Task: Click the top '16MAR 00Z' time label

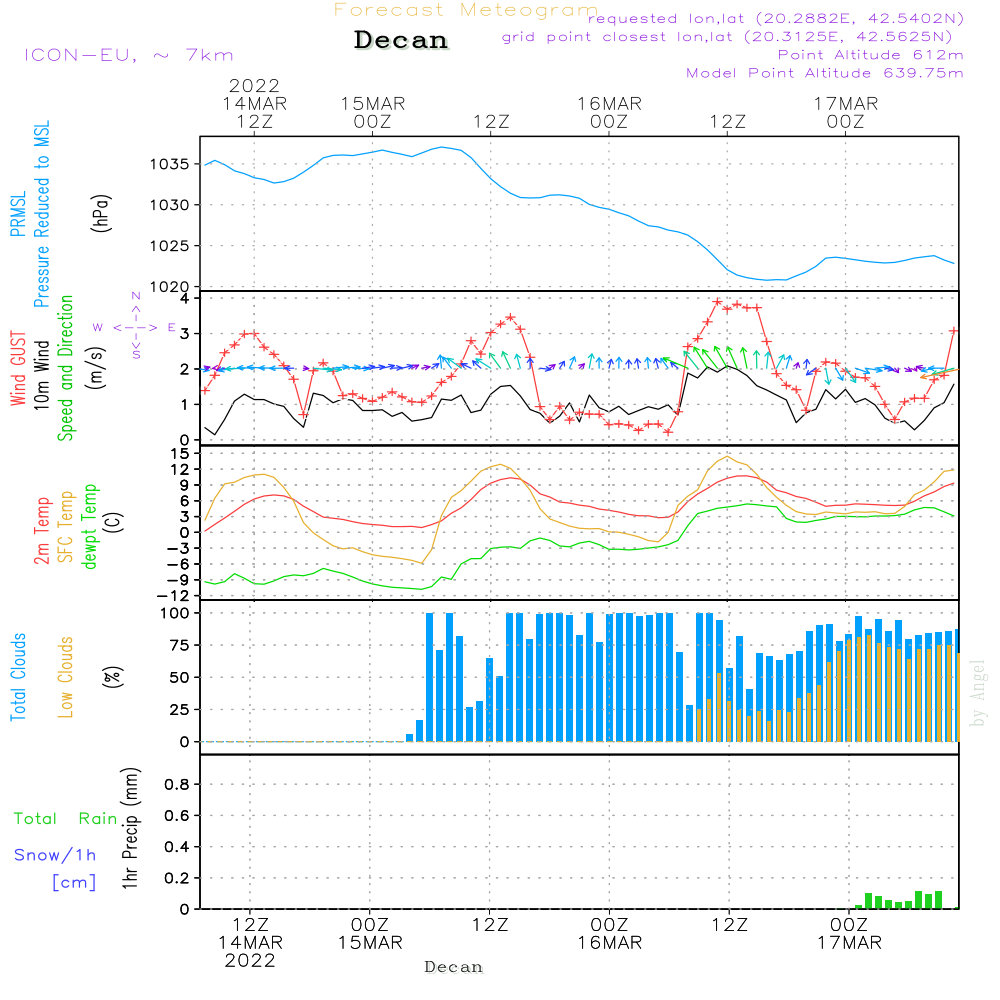Action: point(609,112)
